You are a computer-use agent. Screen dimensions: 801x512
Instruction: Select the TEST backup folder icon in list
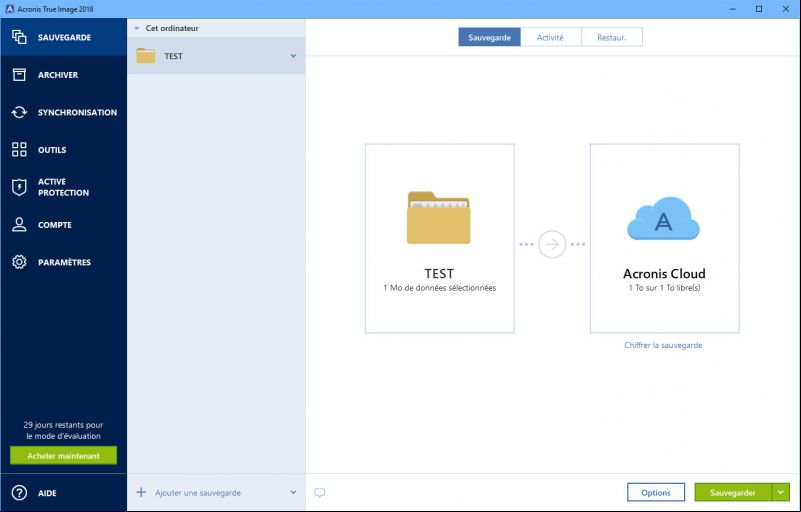click(x=146, y=56)
